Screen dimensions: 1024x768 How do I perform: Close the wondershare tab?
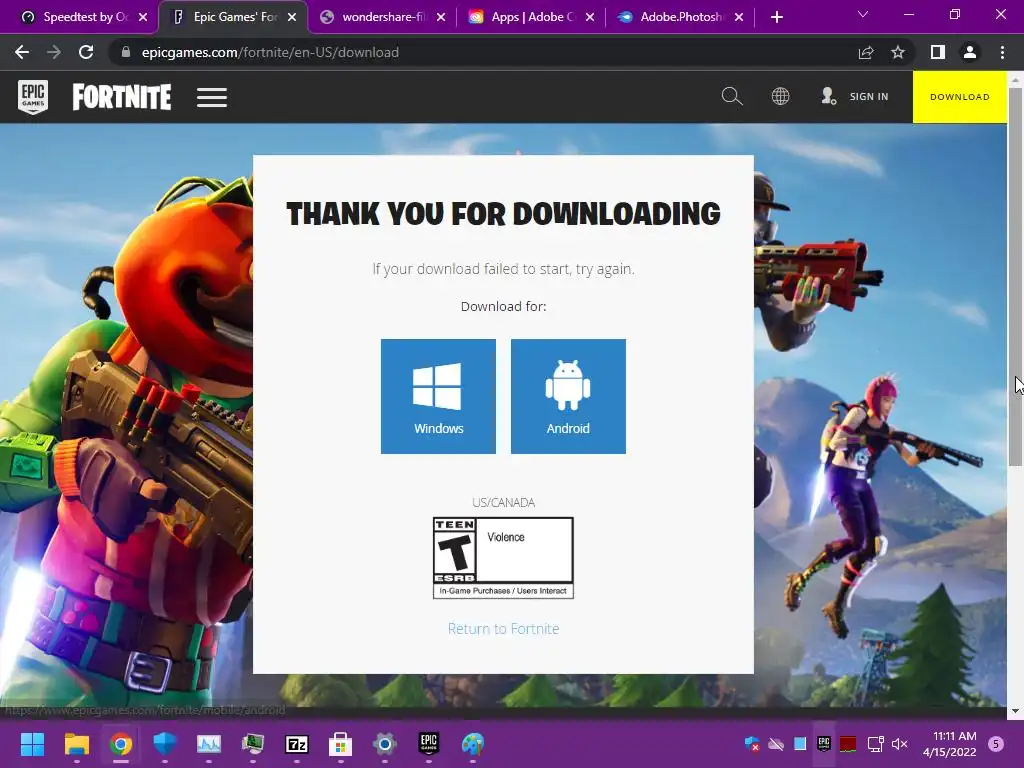(441, 17)
